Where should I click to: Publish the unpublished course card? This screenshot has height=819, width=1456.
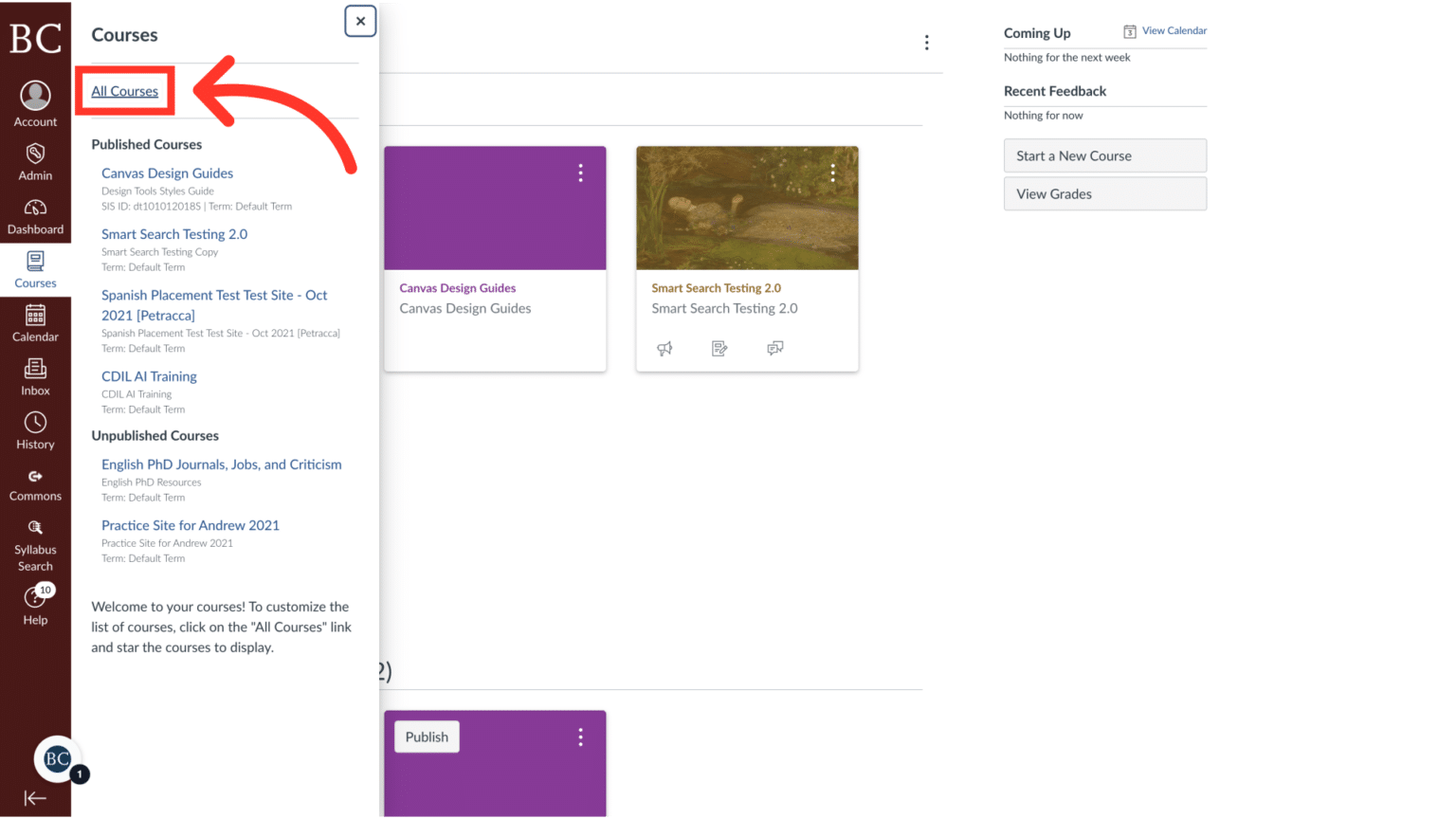click(427, 737)
